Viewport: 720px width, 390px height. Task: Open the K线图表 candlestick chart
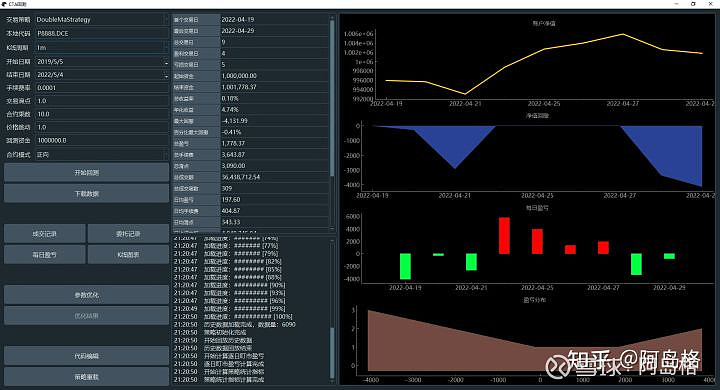tap(128, 254)
